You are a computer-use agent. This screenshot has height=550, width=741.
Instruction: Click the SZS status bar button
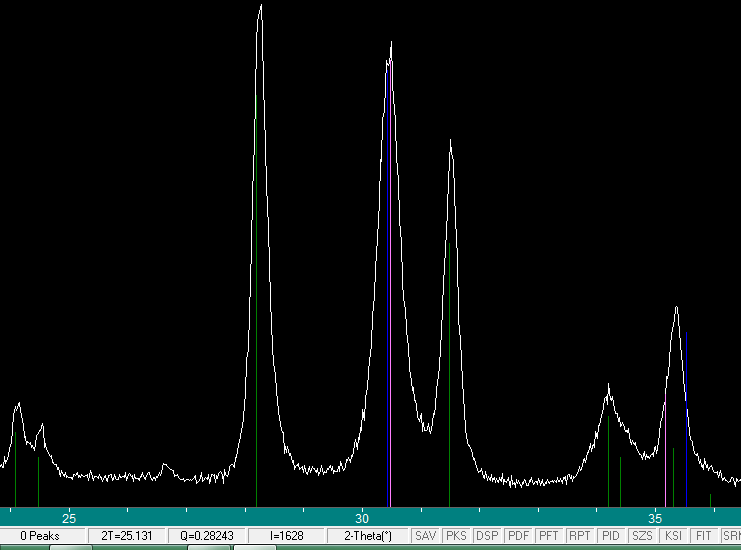tap(642, 536)
